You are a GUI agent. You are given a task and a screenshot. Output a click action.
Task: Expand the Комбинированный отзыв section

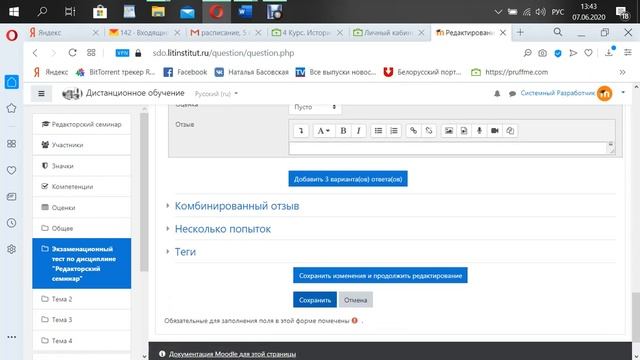tap(237, 206)
